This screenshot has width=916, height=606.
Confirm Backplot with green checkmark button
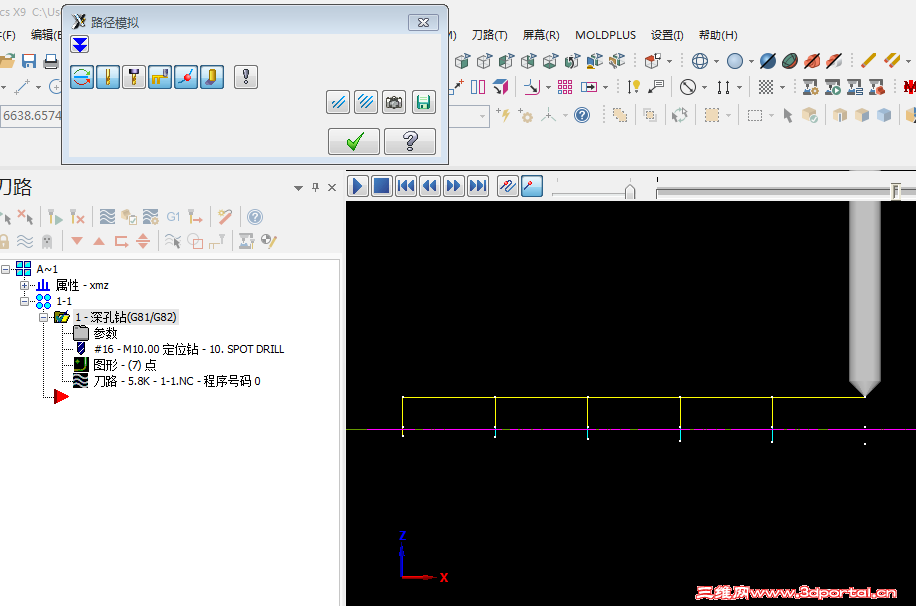(354, 141)
